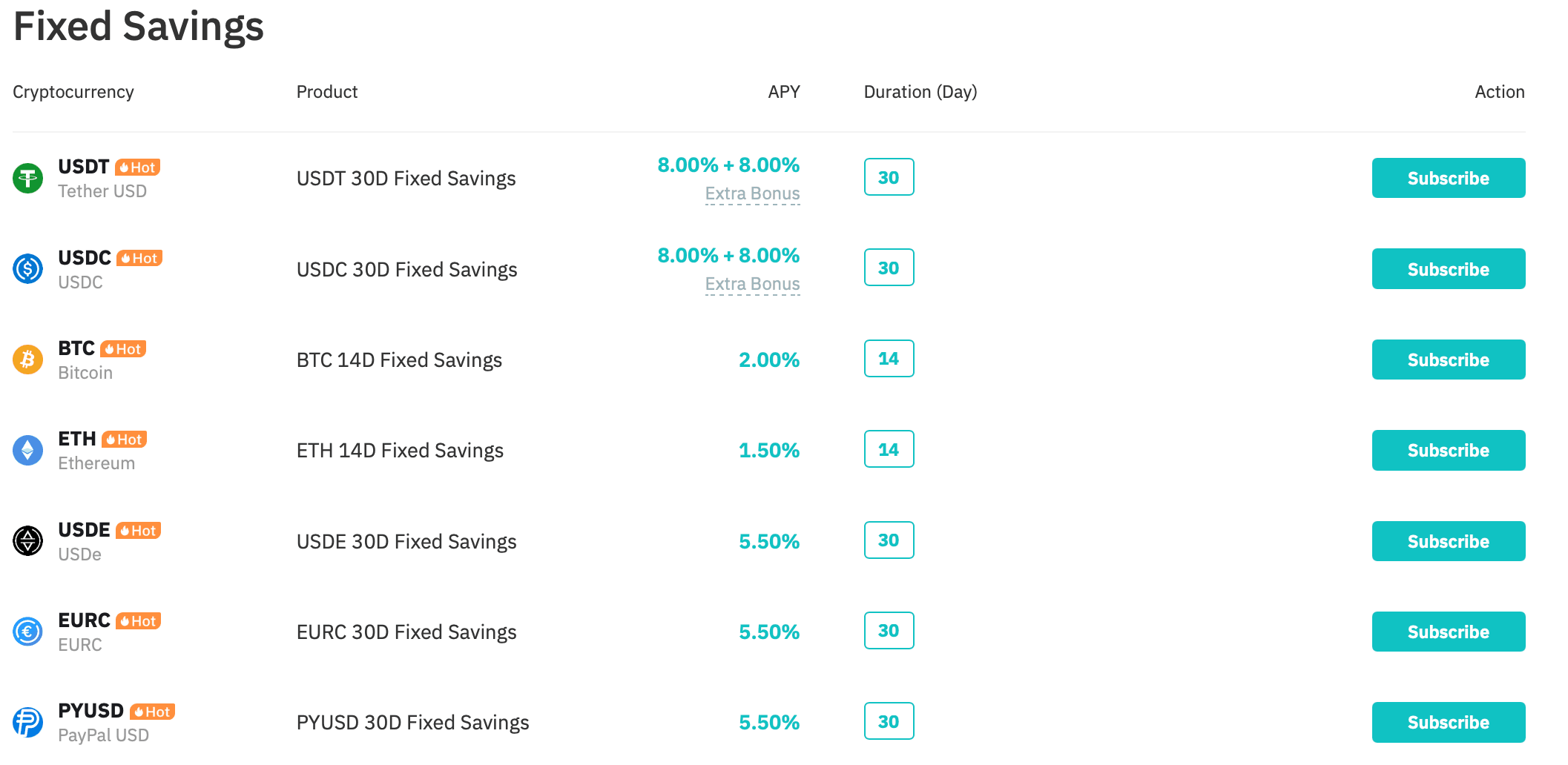The height and width of the screenshot is (765, 1568).
Task: Click the Duration (Day) column header
Action: click(920, 92)
